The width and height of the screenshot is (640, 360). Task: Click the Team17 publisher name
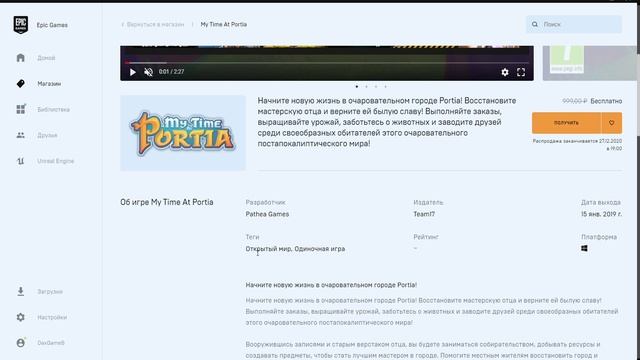pyautogui.click(x=424, y=214)
